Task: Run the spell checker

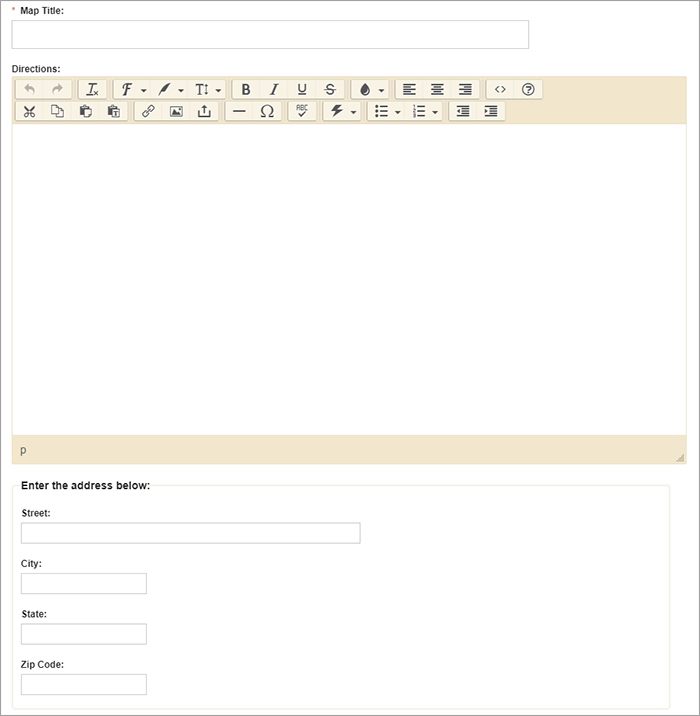Action: pyautogui.click(x=302, y=111)
